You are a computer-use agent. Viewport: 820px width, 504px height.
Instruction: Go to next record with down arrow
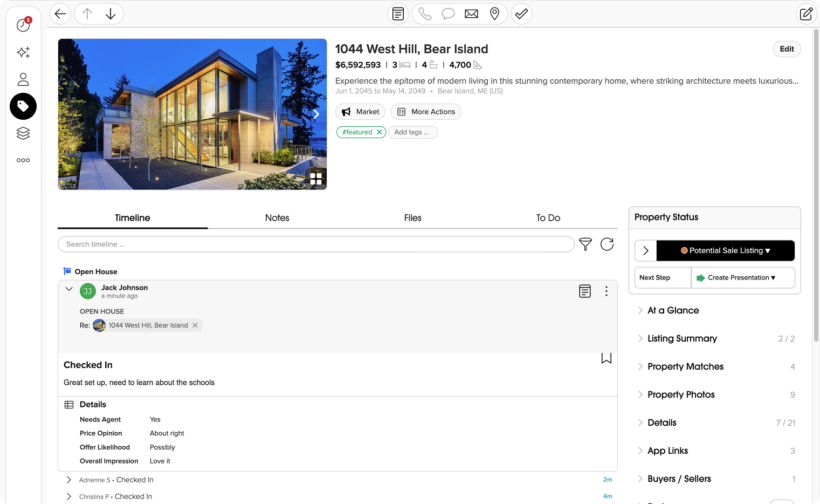[x=110, y=14]
